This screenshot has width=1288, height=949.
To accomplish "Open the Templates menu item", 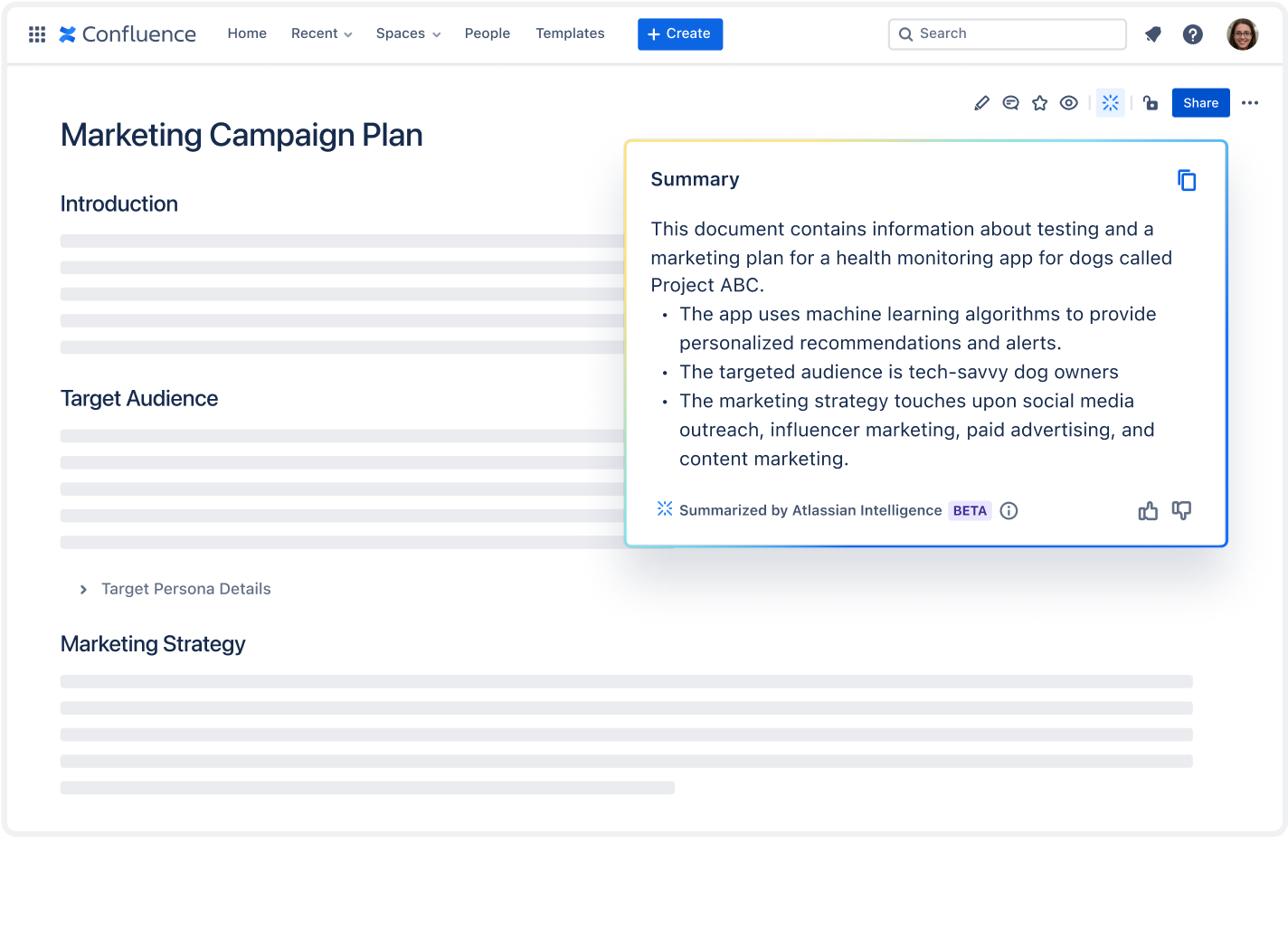I will pos(570,33).
